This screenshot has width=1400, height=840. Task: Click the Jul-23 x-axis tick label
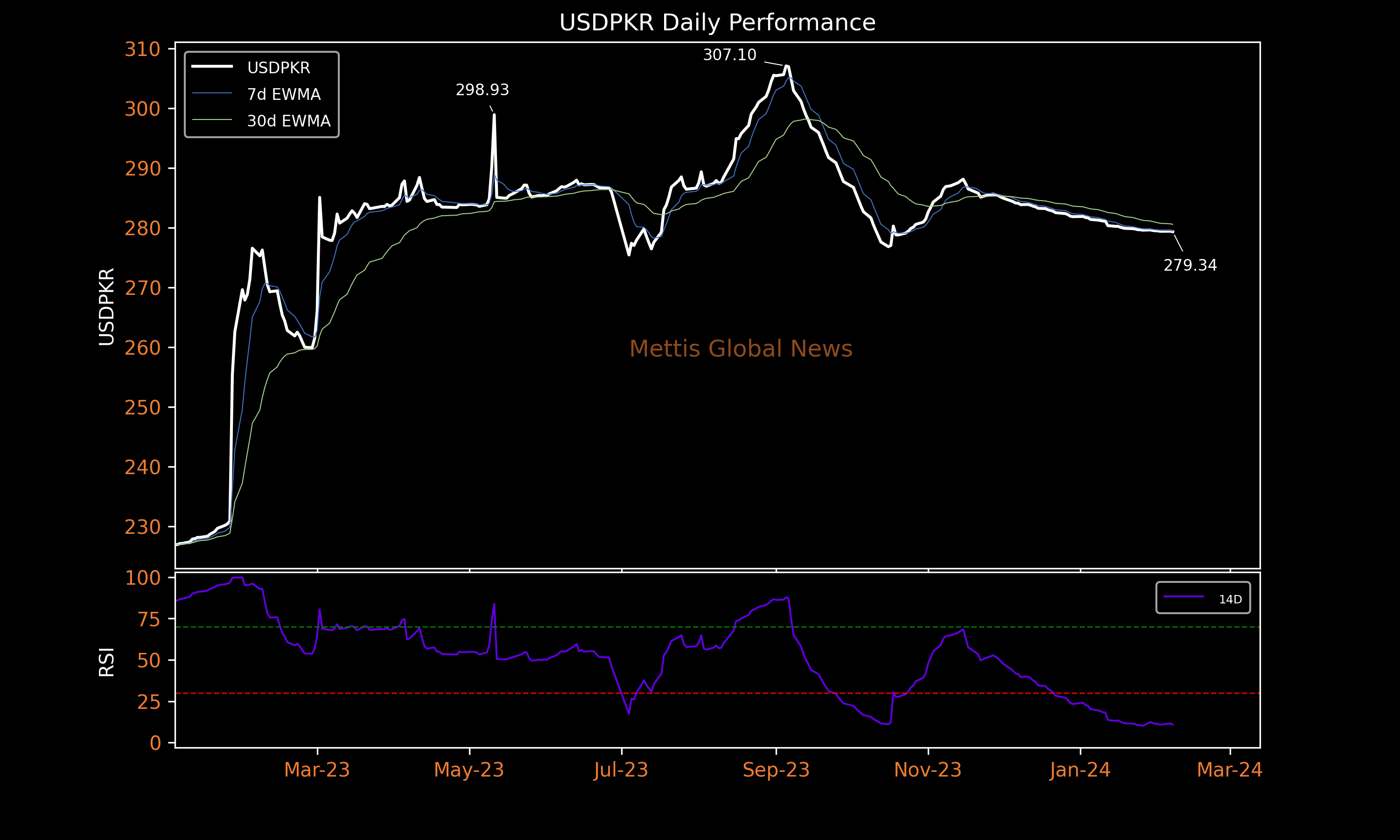coord(621,770)
